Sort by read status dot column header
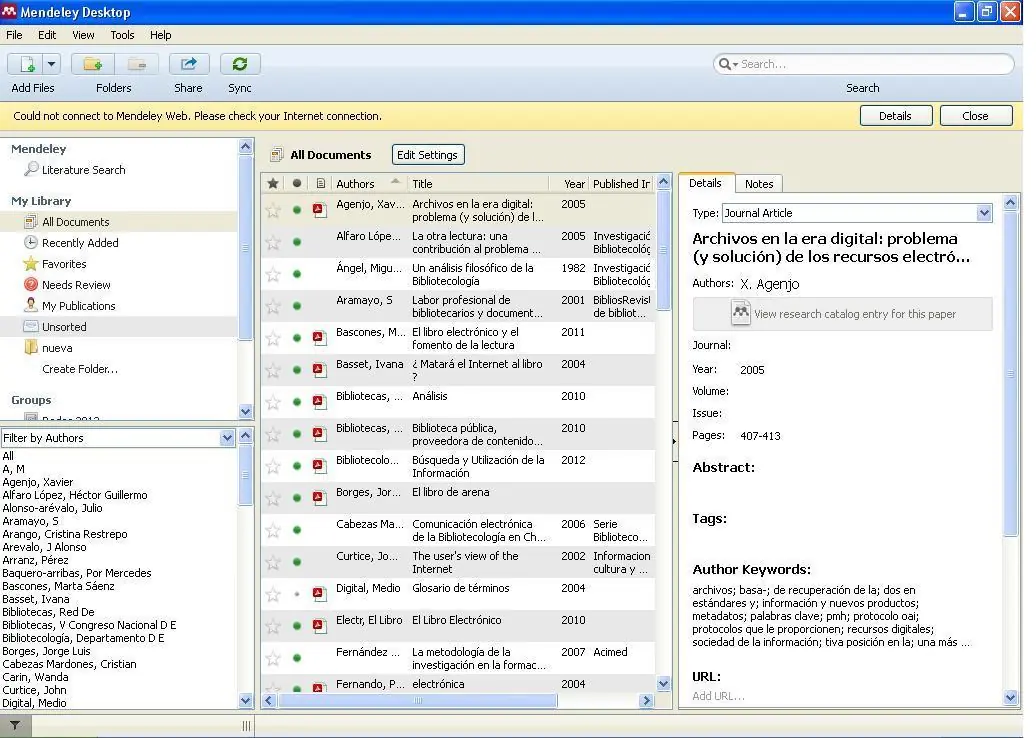The height and width of the screenshot is (738, 1036). 297,184
